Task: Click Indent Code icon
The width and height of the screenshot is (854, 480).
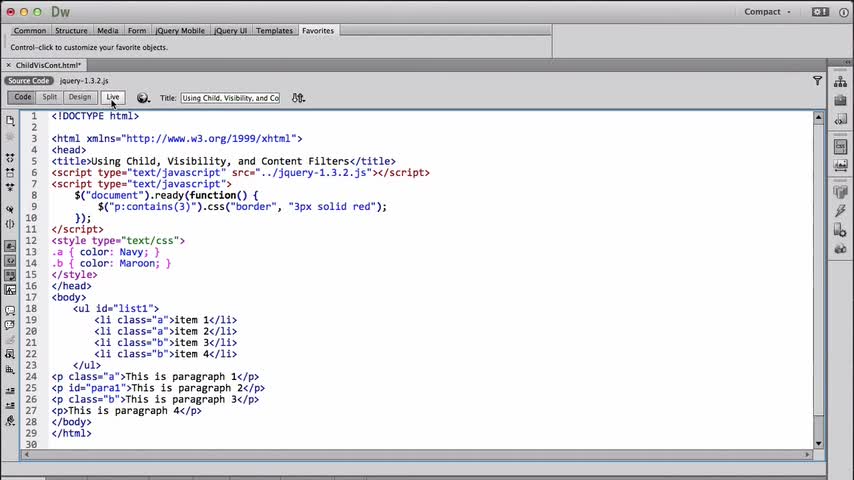Action: click(10, 391)
